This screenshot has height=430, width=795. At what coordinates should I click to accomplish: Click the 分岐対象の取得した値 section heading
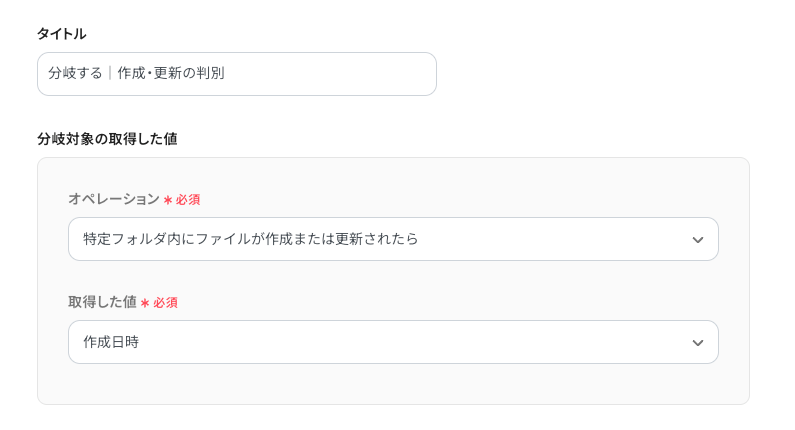107,139
